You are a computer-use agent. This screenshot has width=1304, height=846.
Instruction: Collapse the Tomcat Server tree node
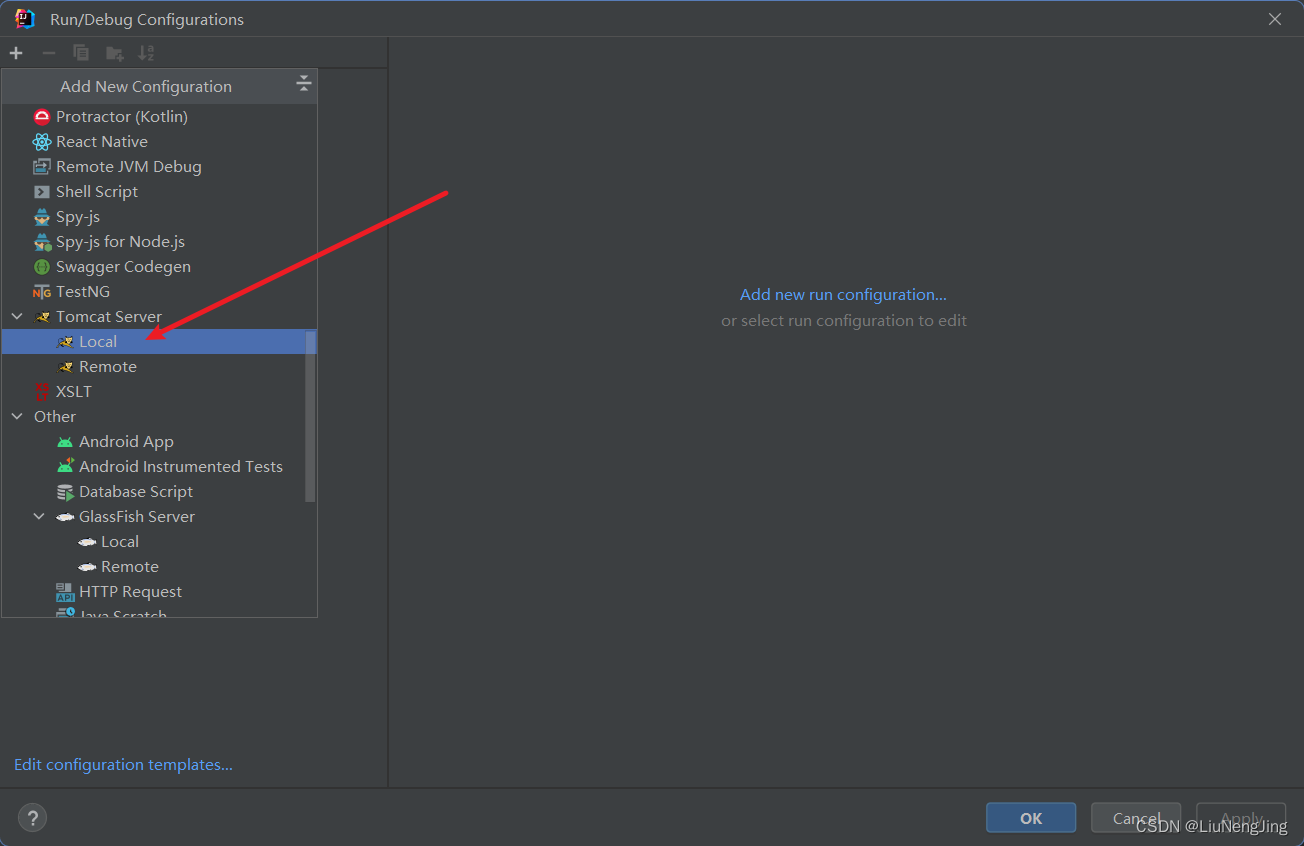point(17,317)
